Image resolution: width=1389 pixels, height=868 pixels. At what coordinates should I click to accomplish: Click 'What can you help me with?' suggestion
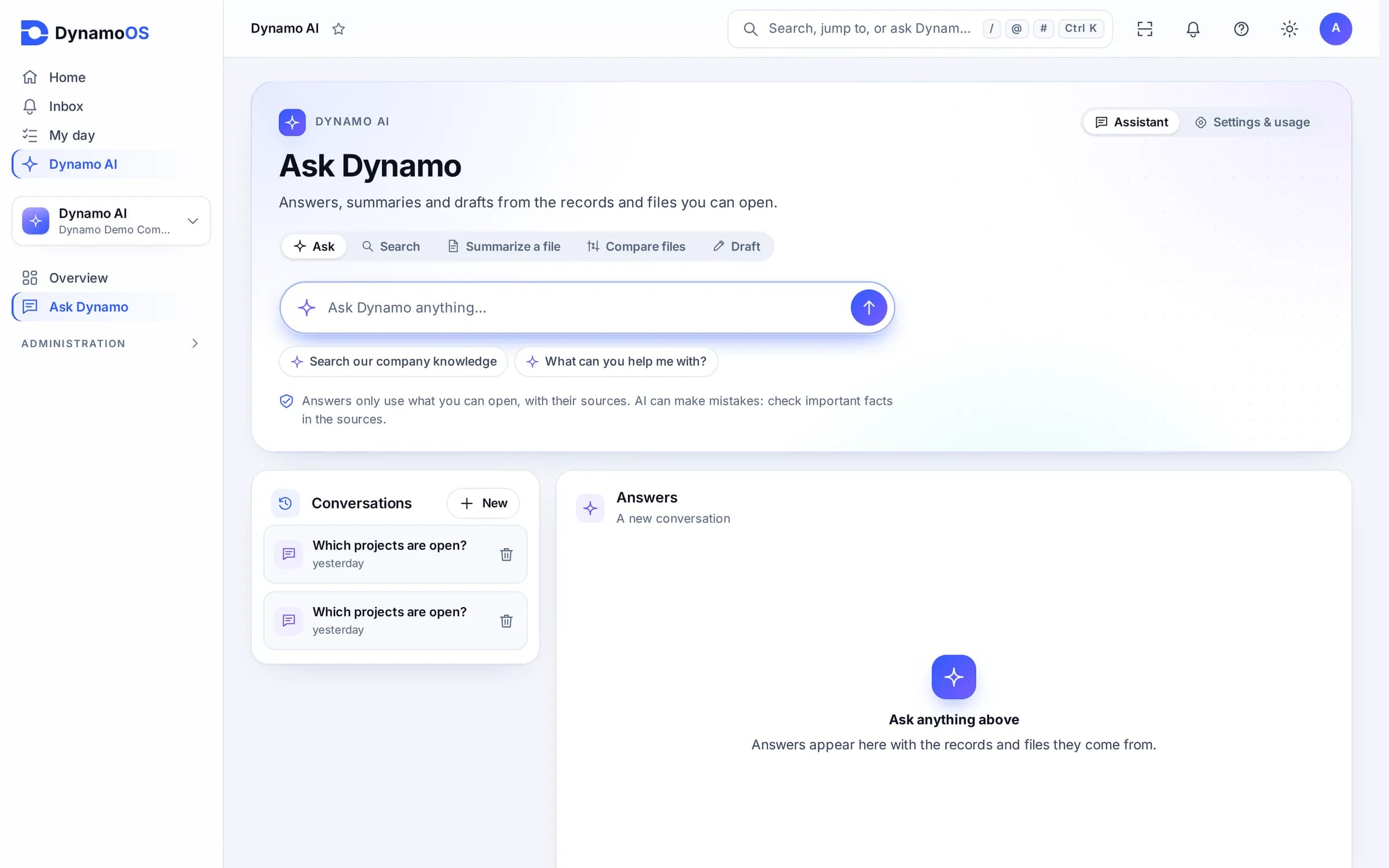[616, 362]
